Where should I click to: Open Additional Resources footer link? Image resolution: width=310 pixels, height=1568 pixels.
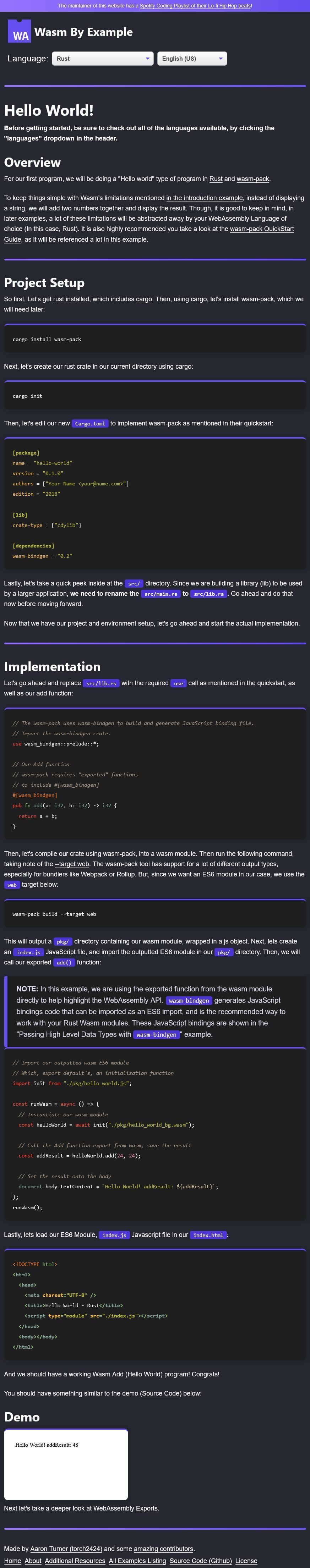click(x=75, y=1561)
